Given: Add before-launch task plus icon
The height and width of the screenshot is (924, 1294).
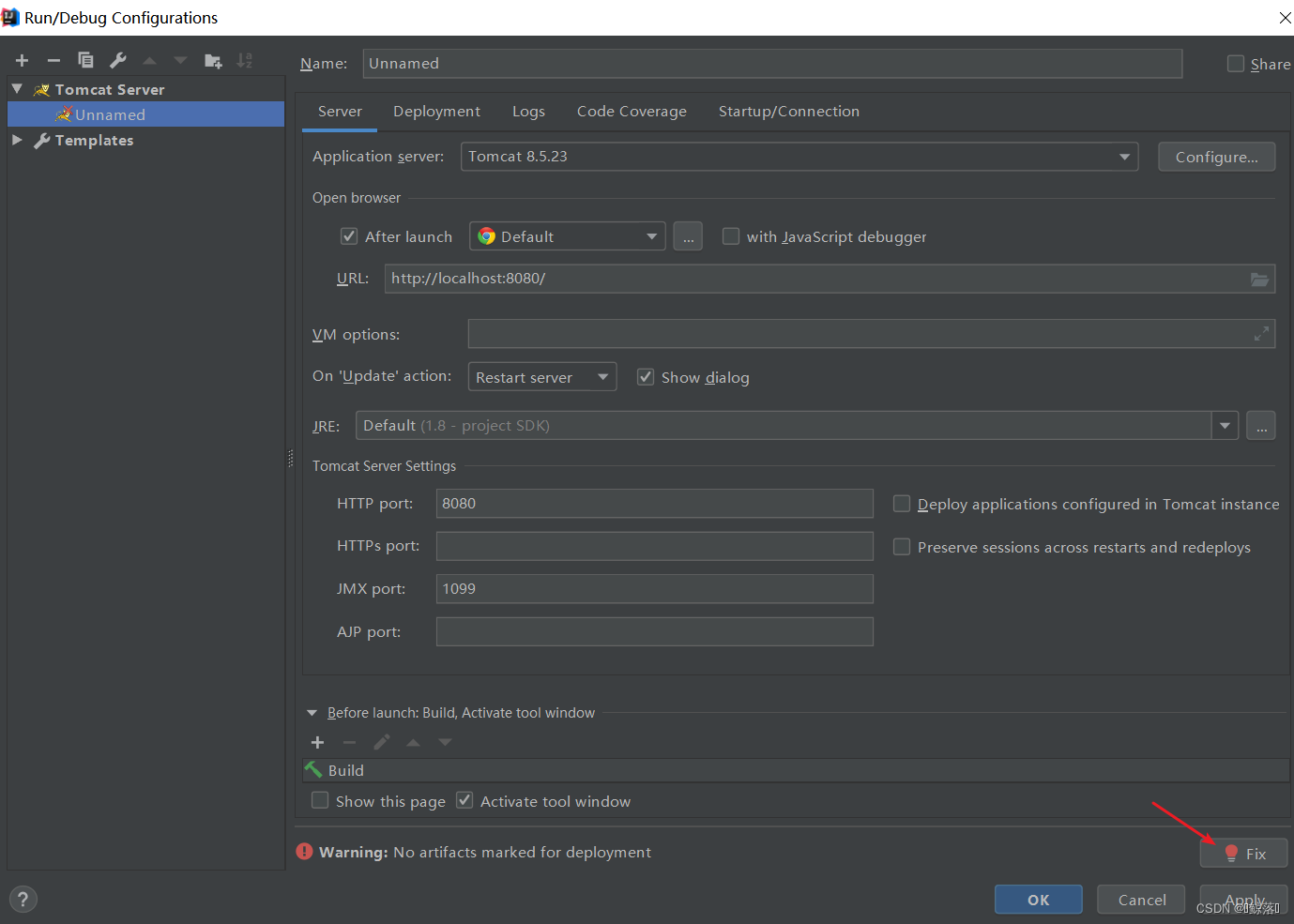Looking at the screenshot, I should click(x=318, y=743).
